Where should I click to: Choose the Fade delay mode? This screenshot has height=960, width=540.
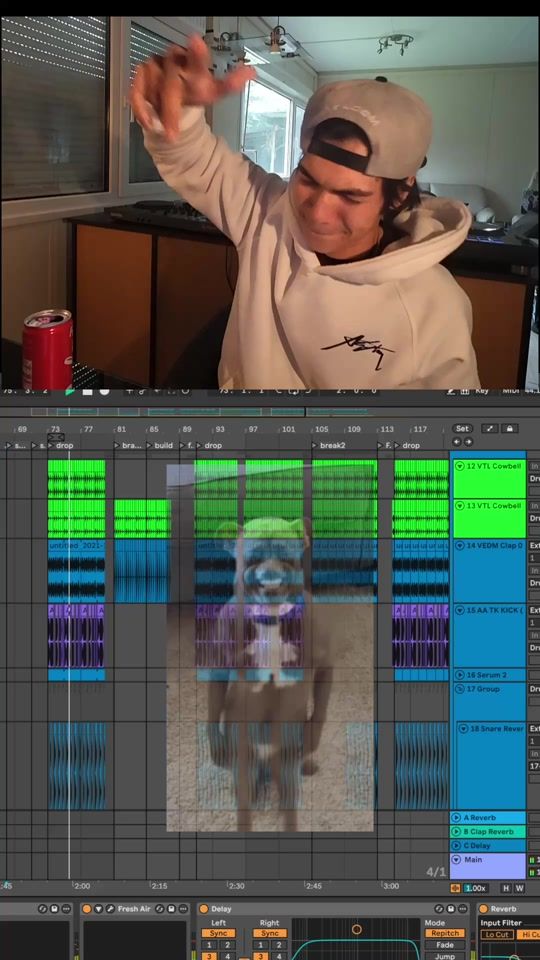coord(445,945)
